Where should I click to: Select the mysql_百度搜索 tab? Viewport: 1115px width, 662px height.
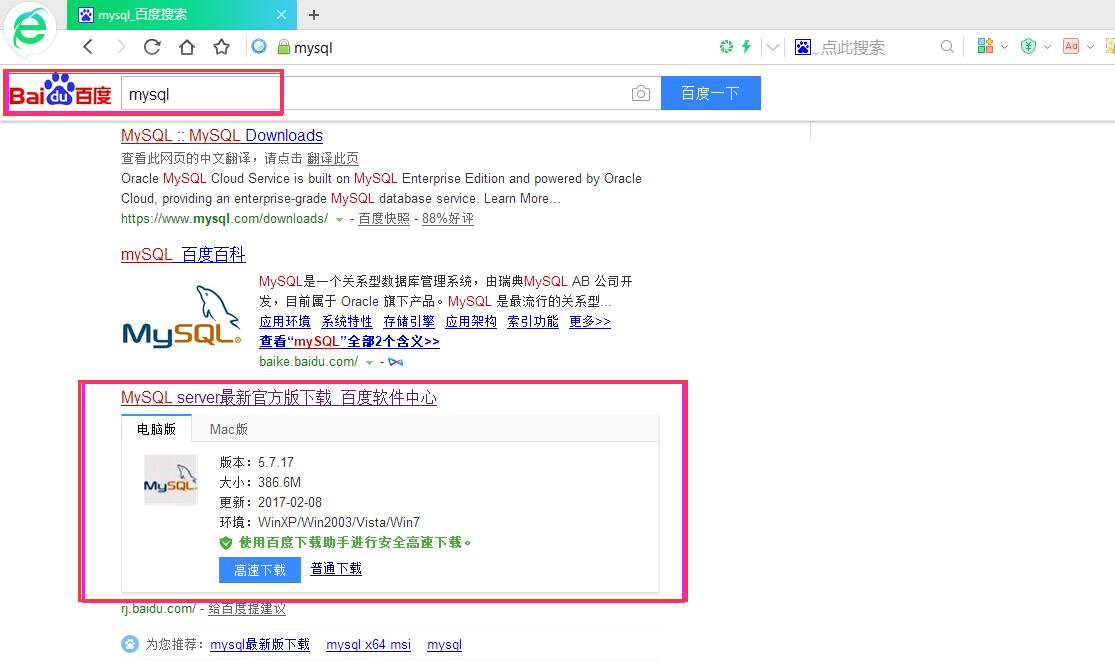tap(181, 14)
